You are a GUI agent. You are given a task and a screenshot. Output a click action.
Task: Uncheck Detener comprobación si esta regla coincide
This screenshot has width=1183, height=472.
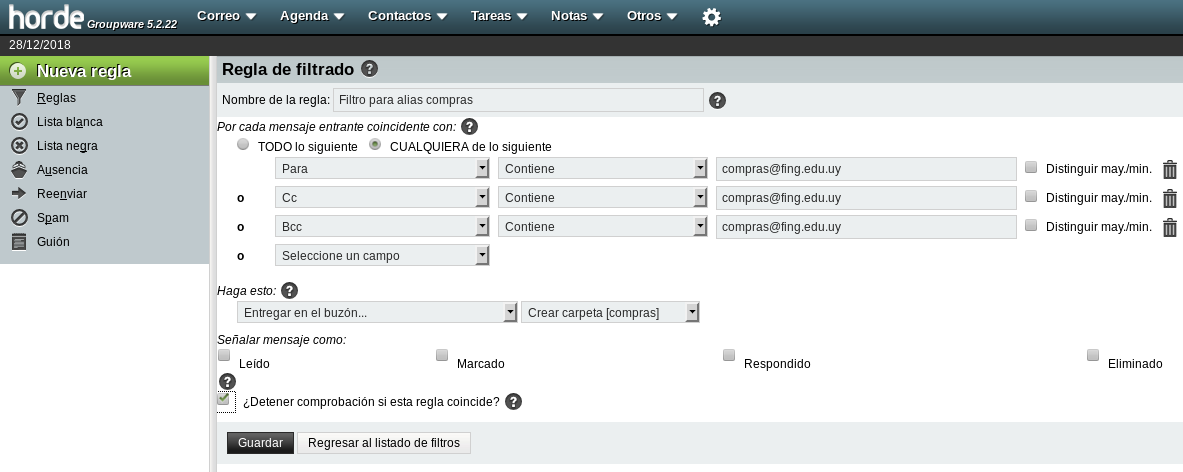[x=224, y=399]
